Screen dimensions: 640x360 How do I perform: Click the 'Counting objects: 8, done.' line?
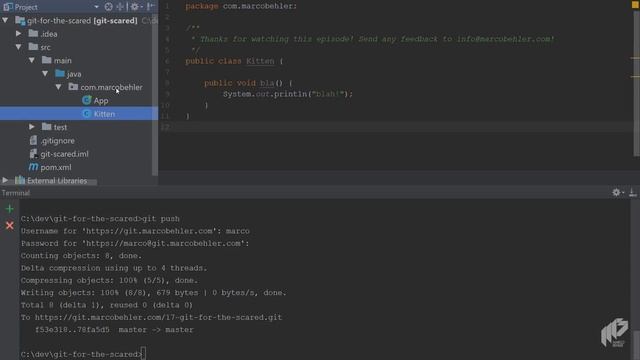pyautogui.click(x=81, y=256)
